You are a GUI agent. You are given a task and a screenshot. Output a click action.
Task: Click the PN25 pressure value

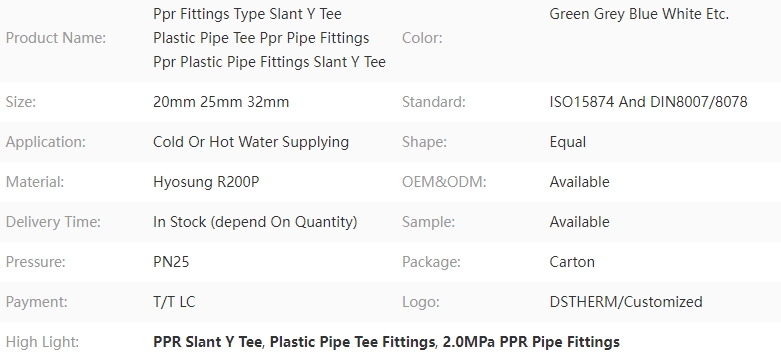(x=171, y=262)
